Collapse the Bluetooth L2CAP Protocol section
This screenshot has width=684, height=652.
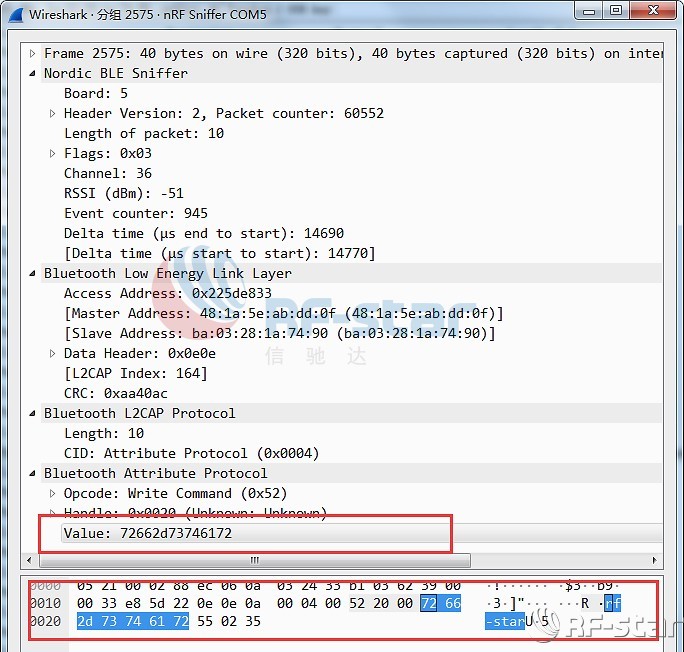coord(33,413)
